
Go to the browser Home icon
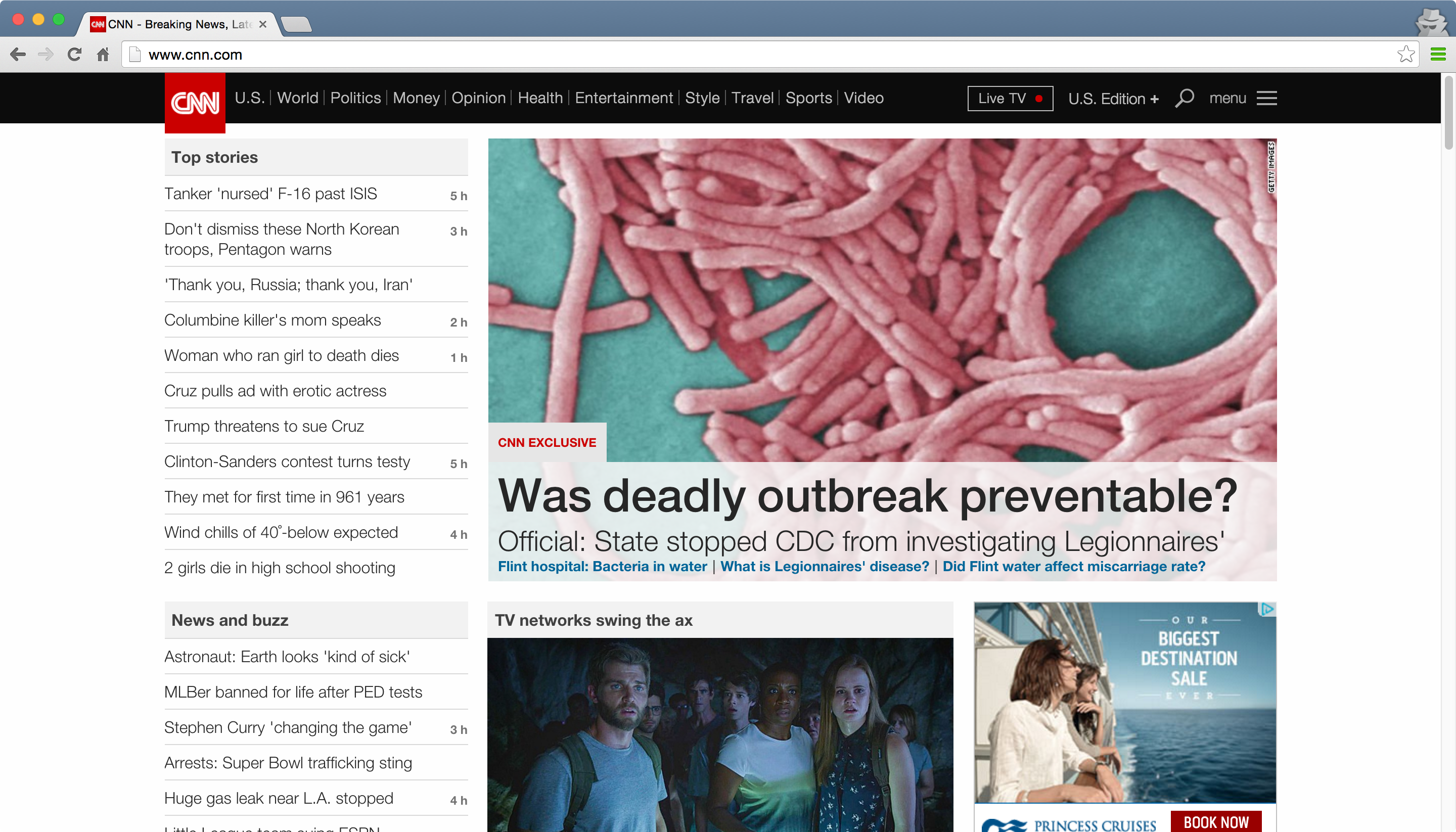(x=103, y=54)
